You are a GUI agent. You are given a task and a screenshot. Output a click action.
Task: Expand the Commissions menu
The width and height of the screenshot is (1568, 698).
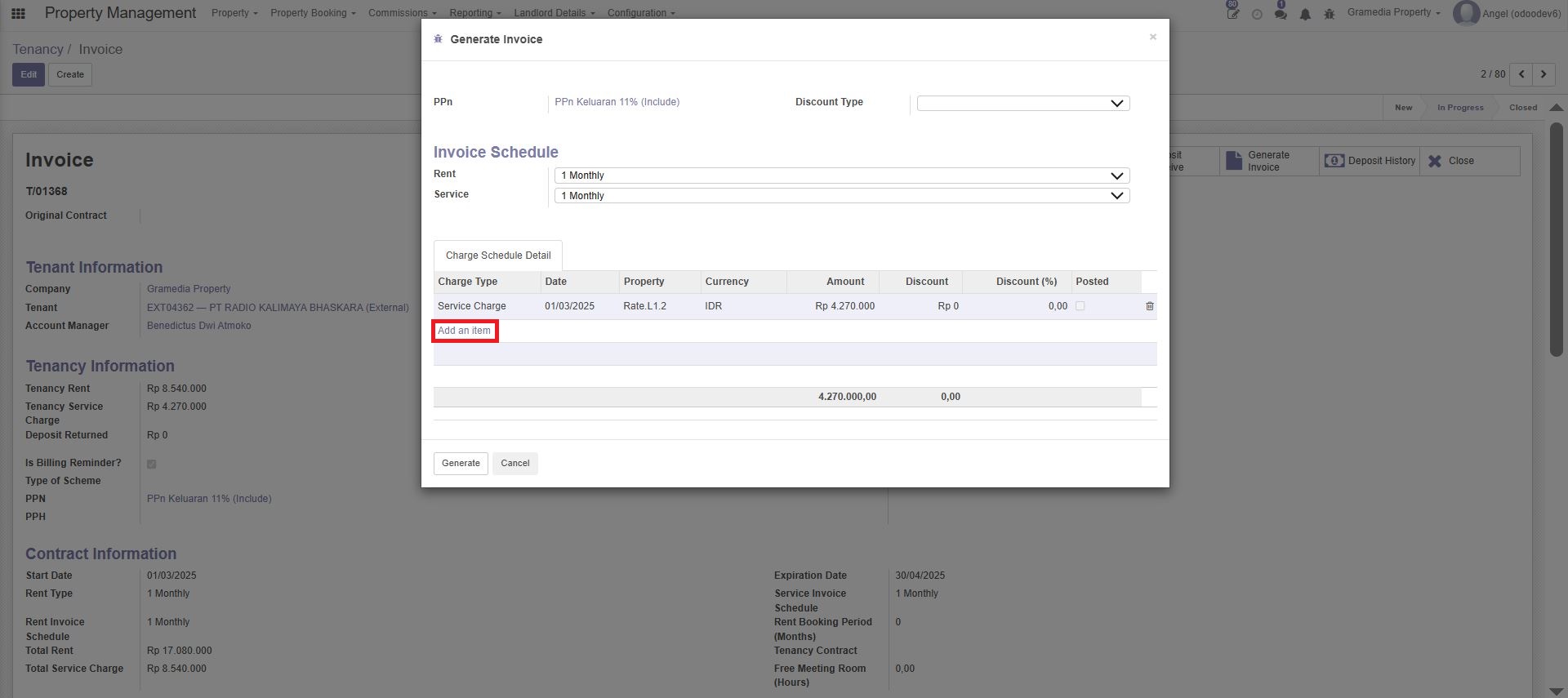coord(403,13)
